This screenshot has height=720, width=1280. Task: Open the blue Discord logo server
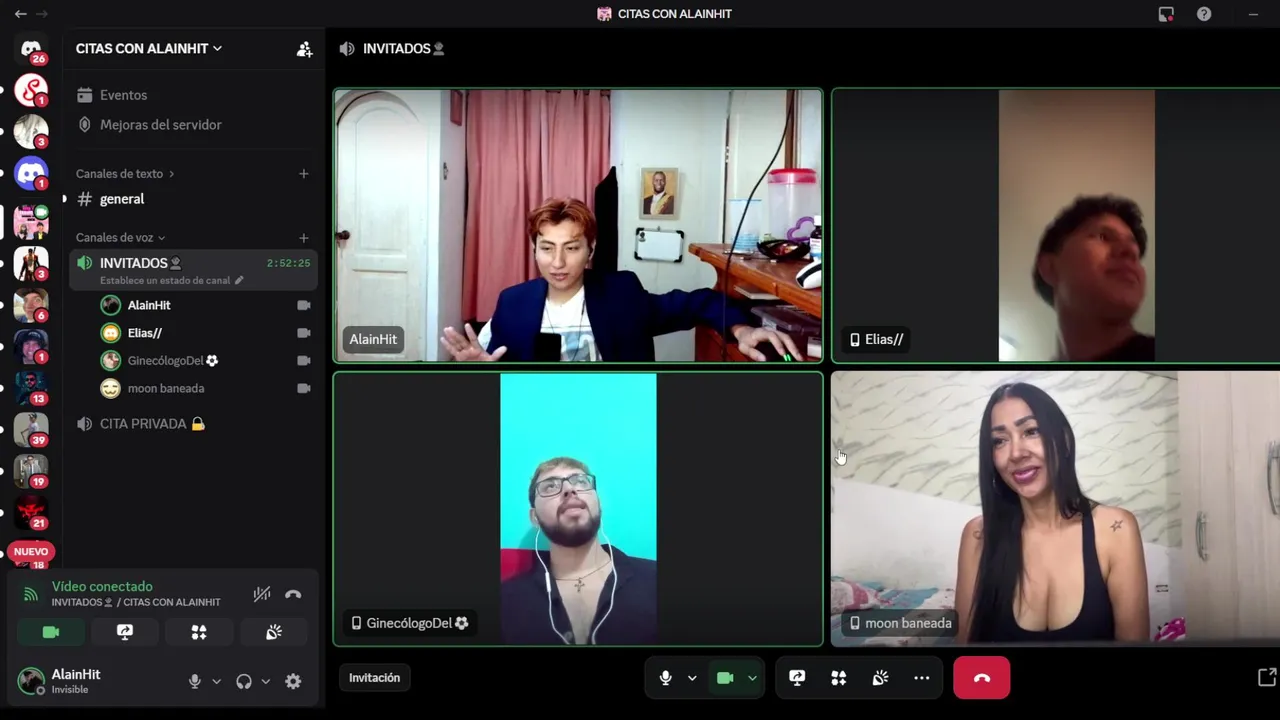(31, 173)
